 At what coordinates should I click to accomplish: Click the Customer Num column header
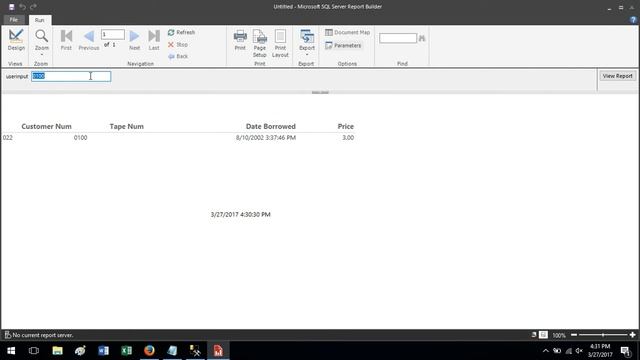click(47, 127)
